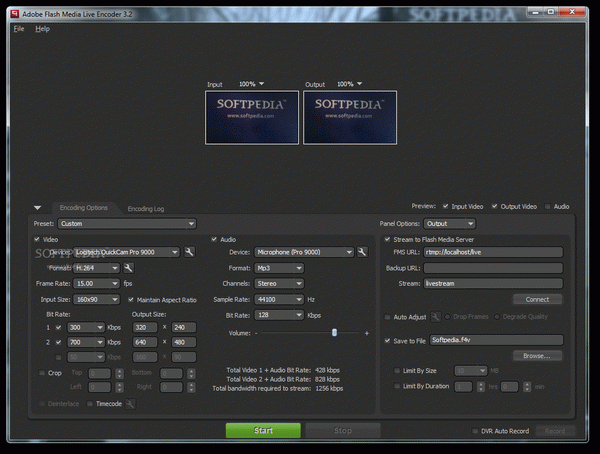The height and width of the screenshot is (454, 600).
Task: Open bit rate 300 Kbps dropdown
Action: click(x=86, y=327)
